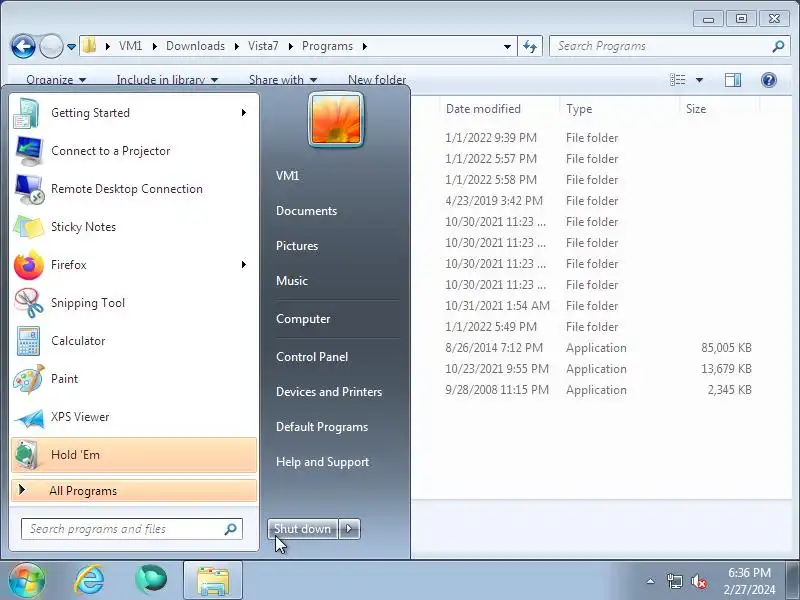Open recent pages dropdown arrow
This screenshot has width=800, height=600.
click(71, 47)
